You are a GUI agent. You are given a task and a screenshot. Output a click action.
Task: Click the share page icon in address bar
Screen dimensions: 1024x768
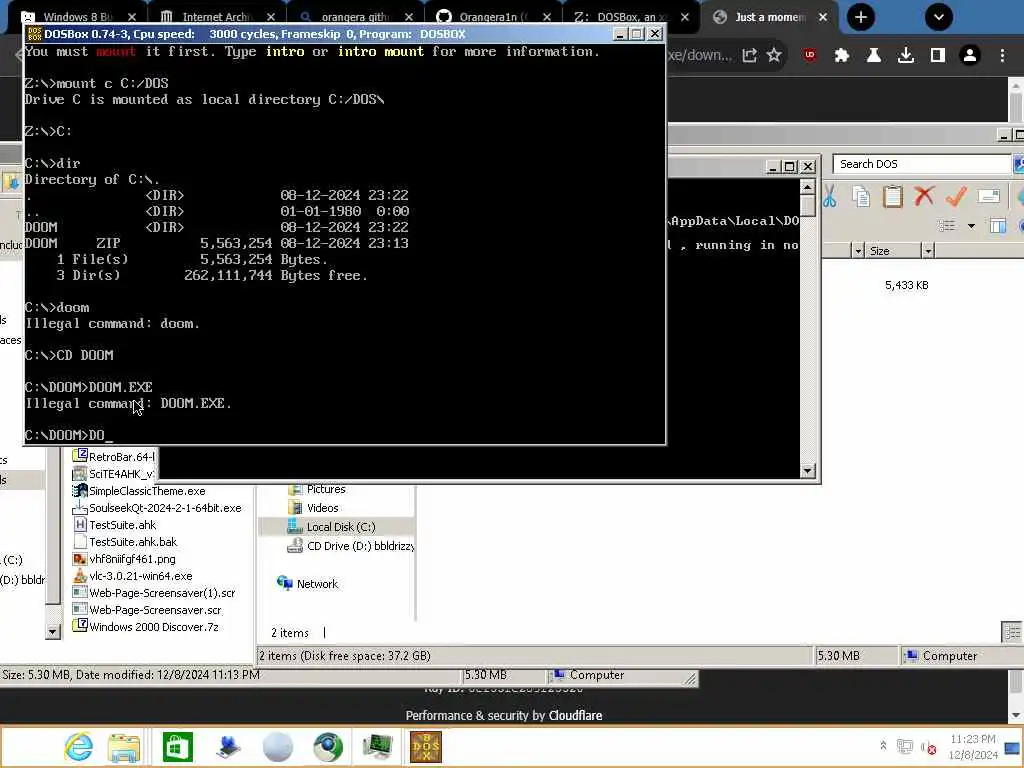[x=750, y=56]
